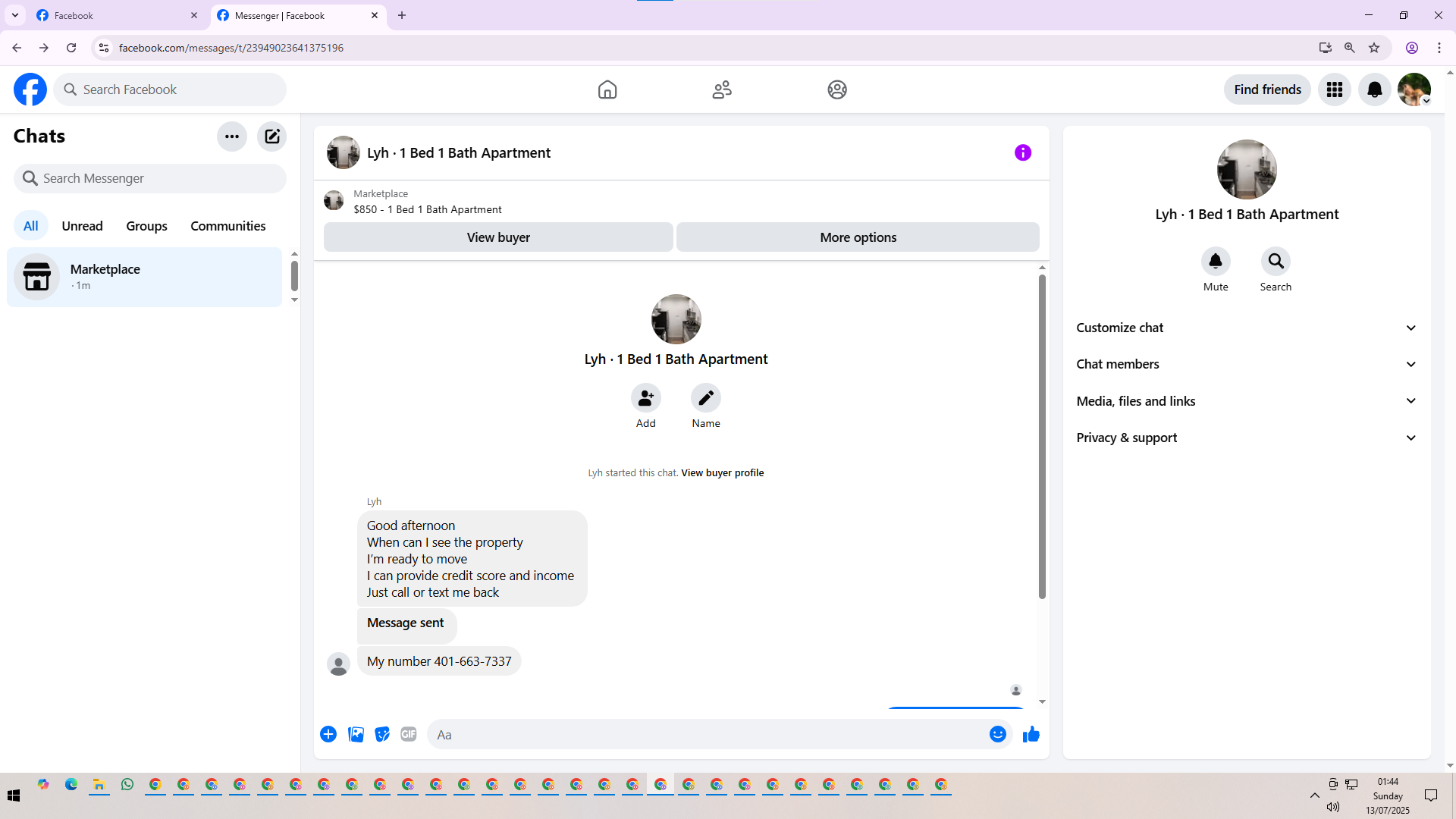Open the Chats options ellipsis menu
Screen dimensions: 1456x819
click(x=232, y=136)
